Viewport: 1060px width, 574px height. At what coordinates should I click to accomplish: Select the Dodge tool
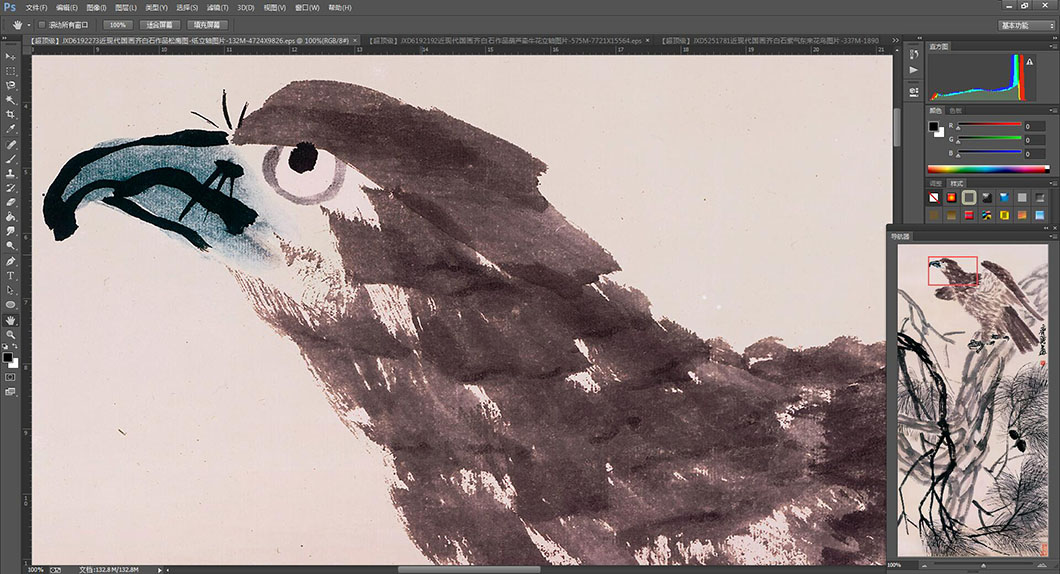click(x=10, y=246)
